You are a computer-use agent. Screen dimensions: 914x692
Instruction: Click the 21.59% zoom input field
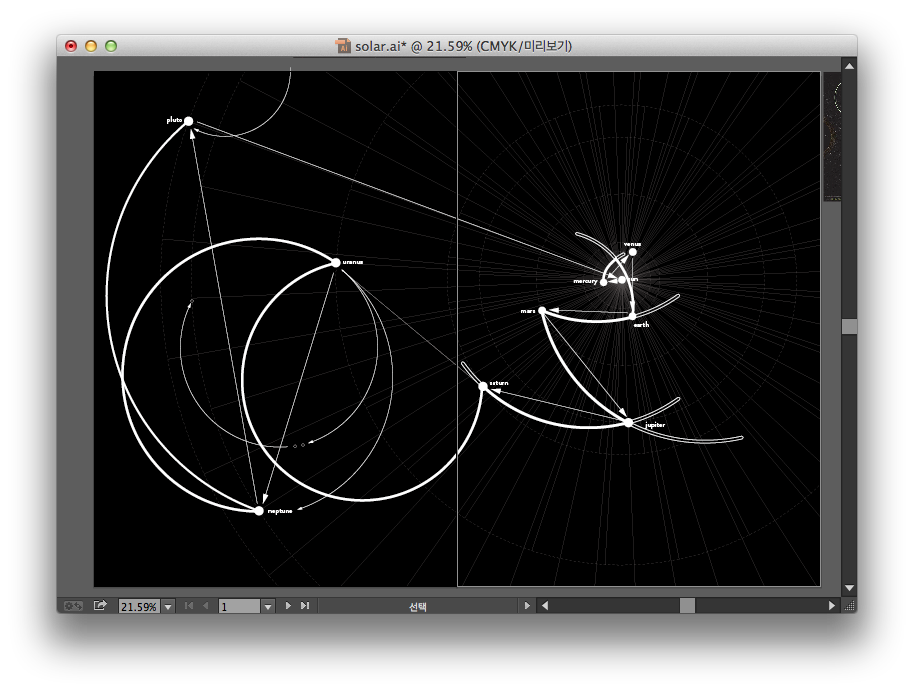coord(138,606)
